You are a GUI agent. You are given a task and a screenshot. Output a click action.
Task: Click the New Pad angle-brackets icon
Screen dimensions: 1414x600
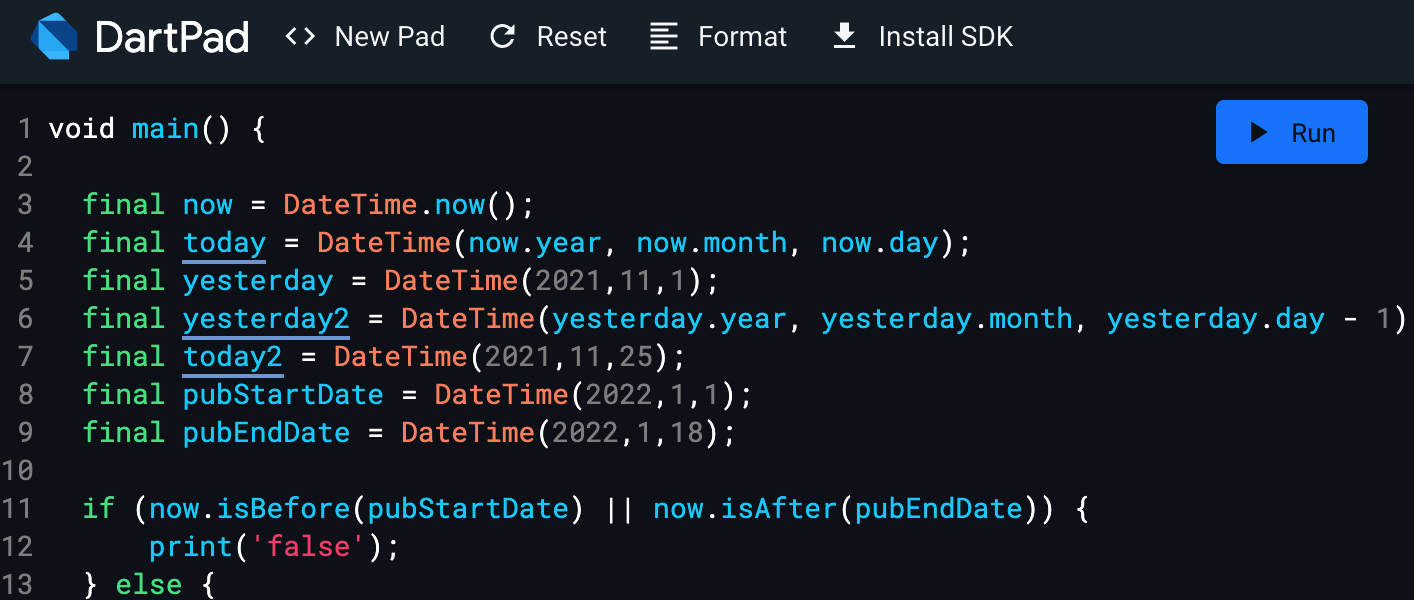[300, 38]
